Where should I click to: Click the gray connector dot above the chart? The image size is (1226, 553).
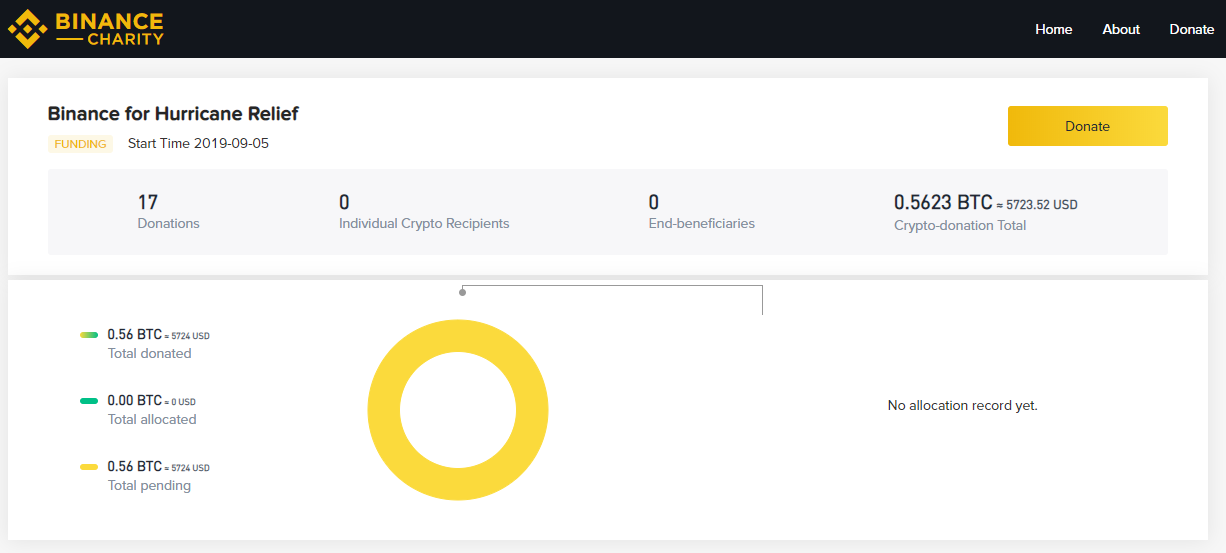tap(462, 292)
